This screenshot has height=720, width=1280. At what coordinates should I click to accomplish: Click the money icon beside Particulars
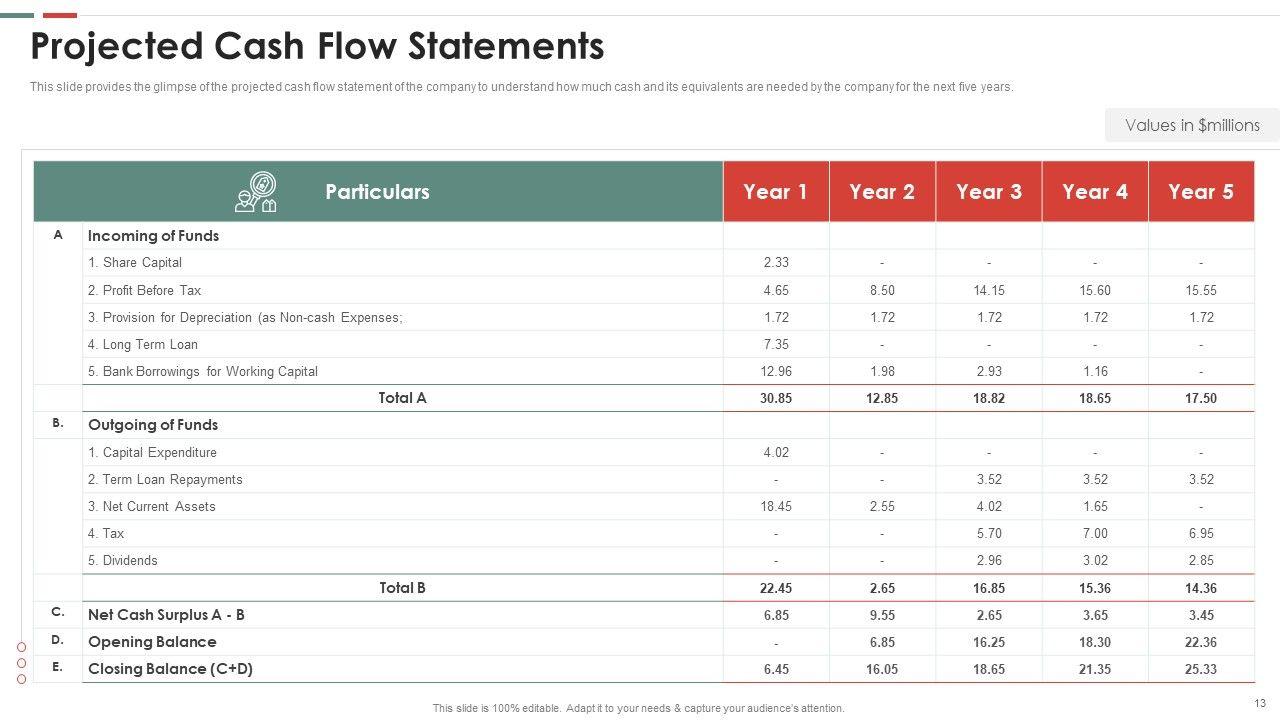[x=255, y=192]
